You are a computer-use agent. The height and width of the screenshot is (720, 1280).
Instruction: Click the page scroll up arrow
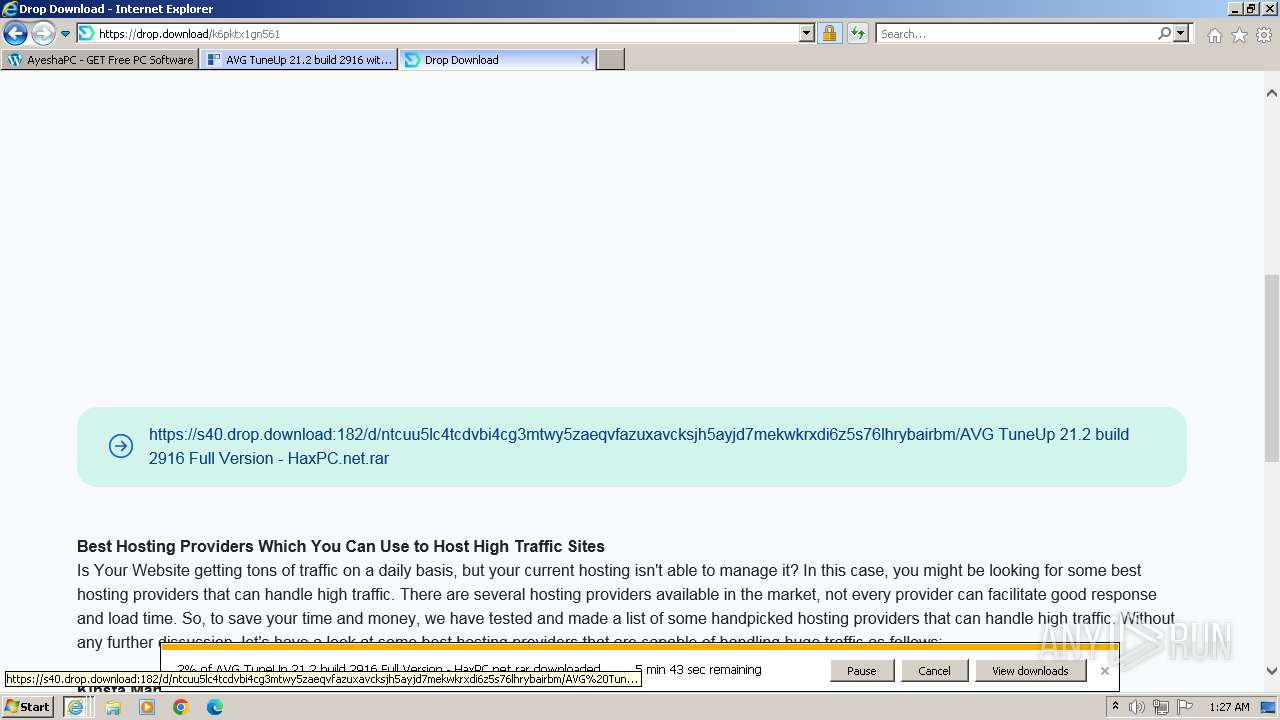pos(1271,93)
